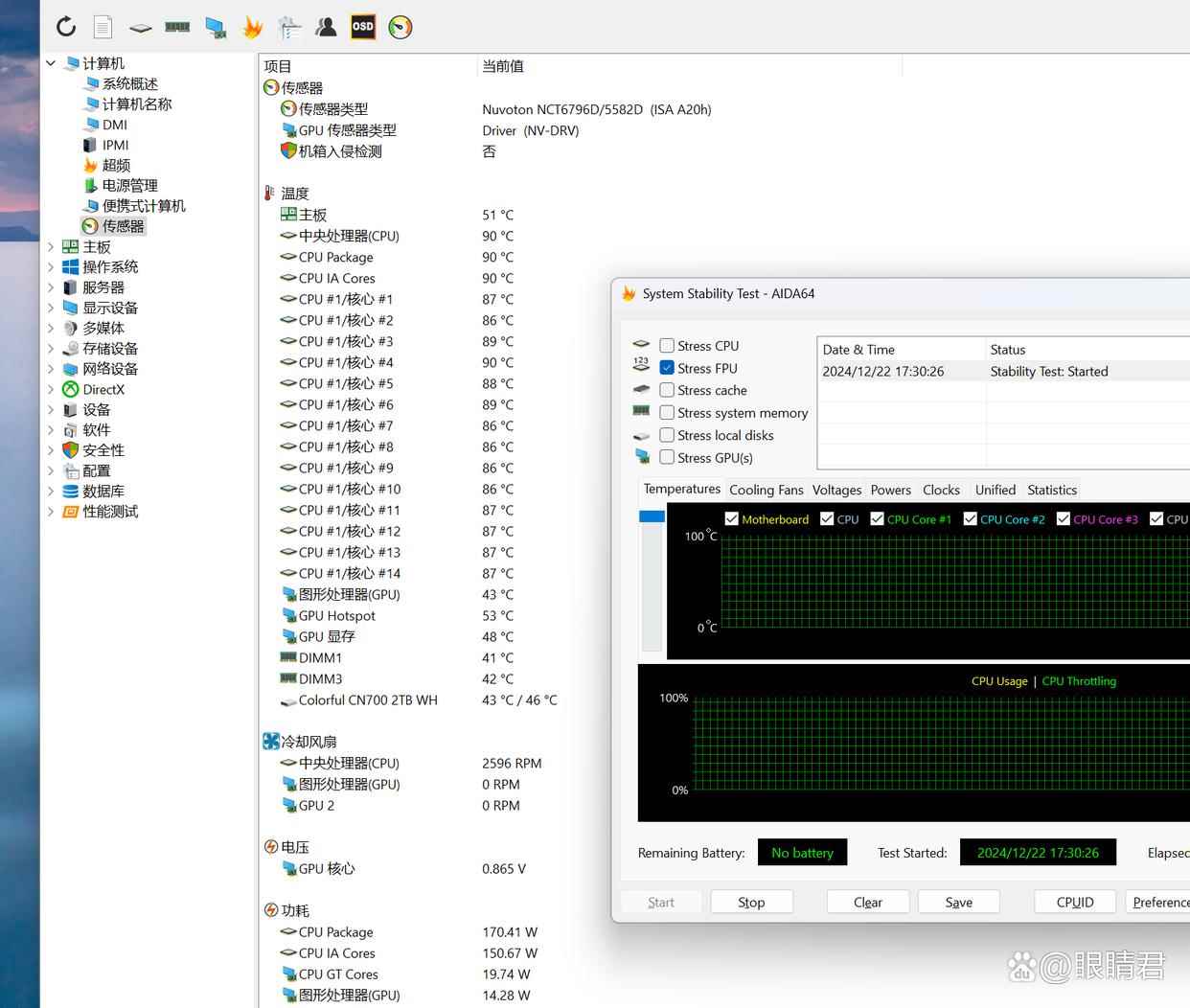
Task: Click the 安全性 shield icon
Action: 70,450
